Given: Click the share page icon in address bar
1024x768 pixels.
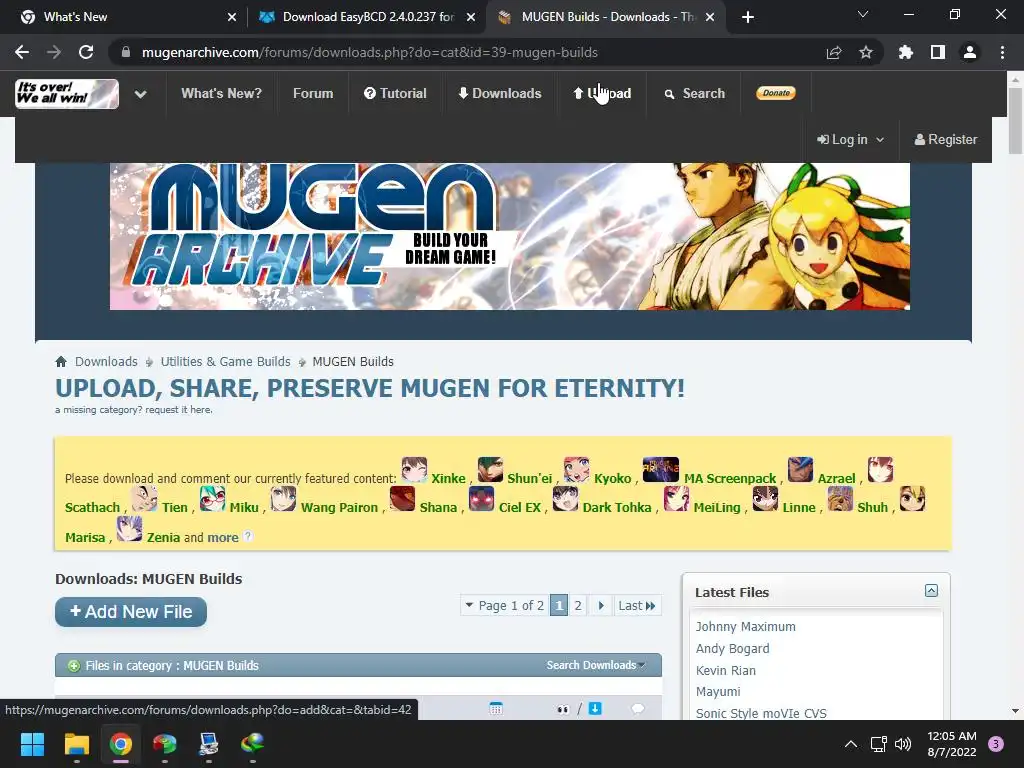Looking at the screenshot, I should 834,52.
